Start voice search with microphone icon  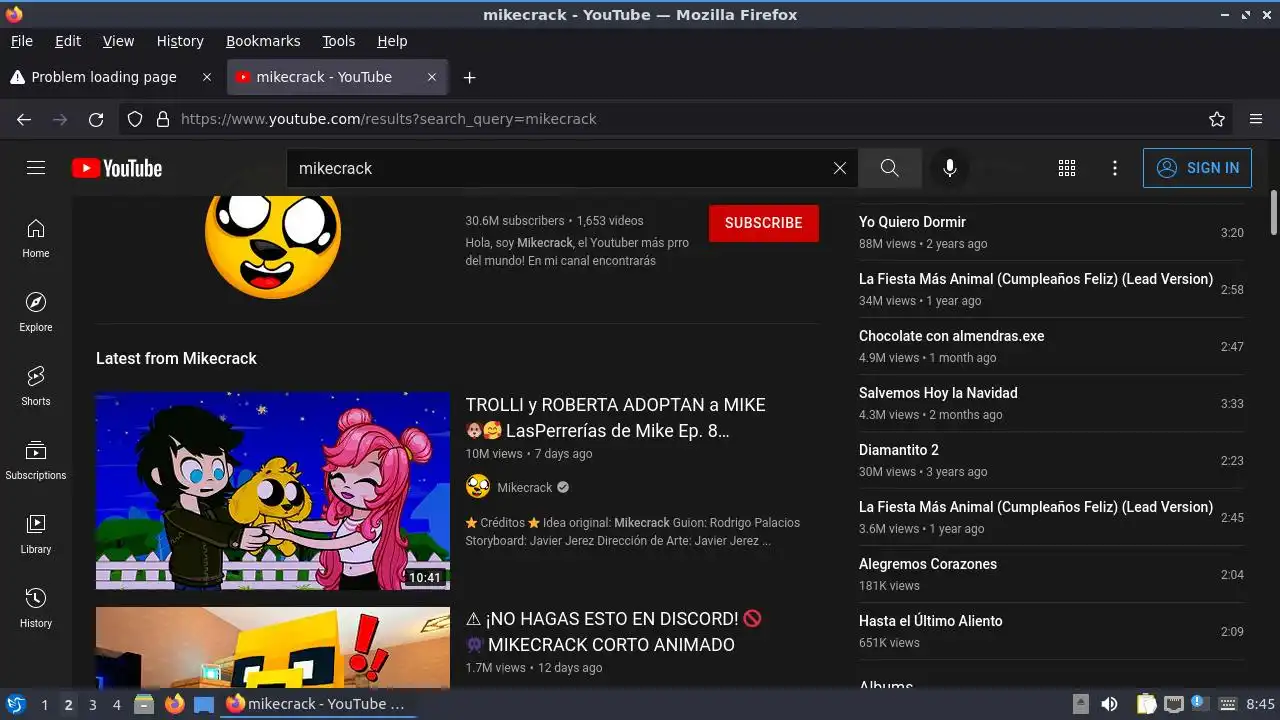coord(950,168)
